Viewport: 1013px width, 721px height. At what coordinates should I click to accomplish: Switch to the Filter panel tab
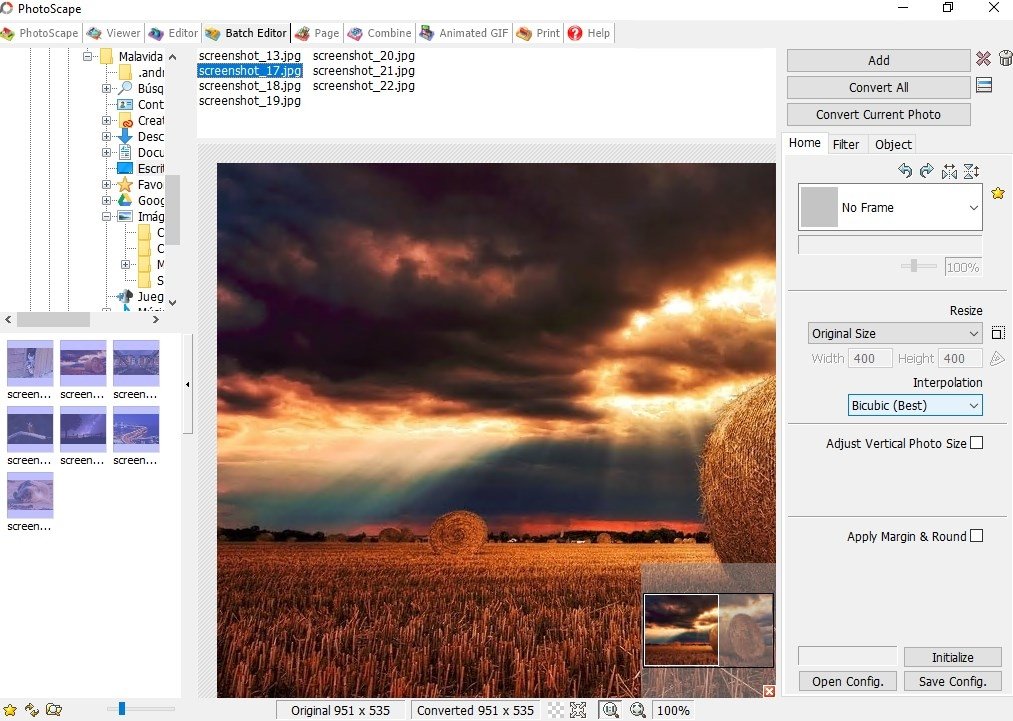tap(846, 144)
